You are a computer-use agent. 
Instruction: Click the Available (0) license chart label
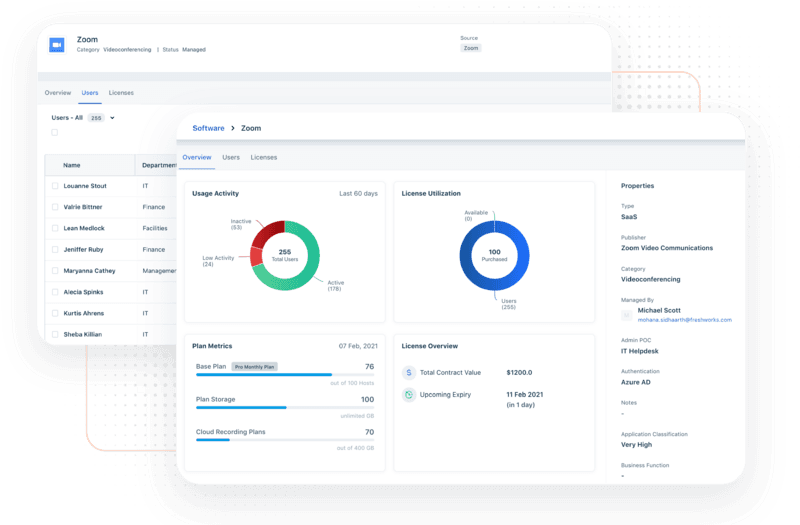476,216
